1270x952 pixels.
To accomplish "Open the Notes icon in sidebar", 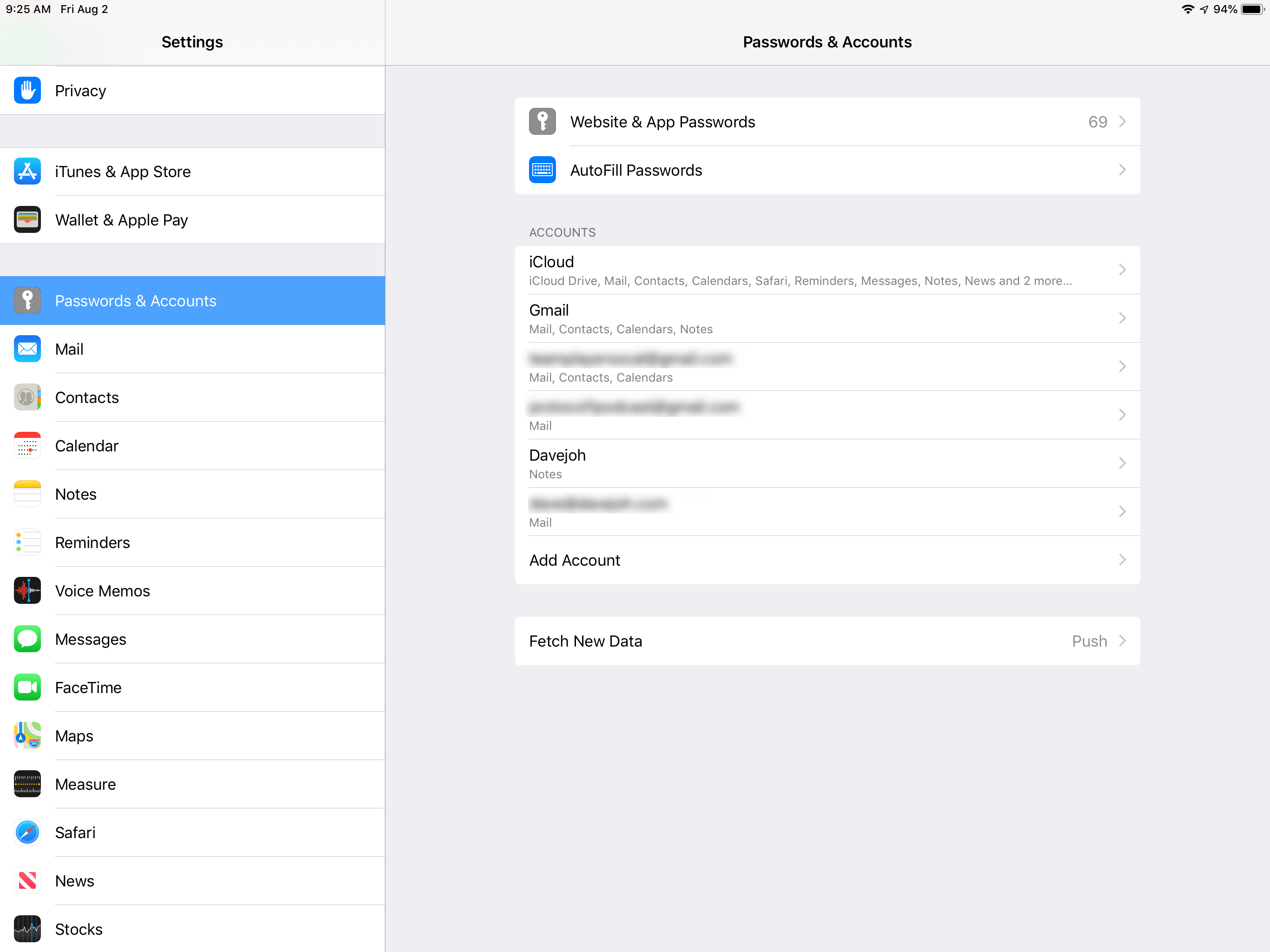I will pyautogui.click(x=27, y=494).
